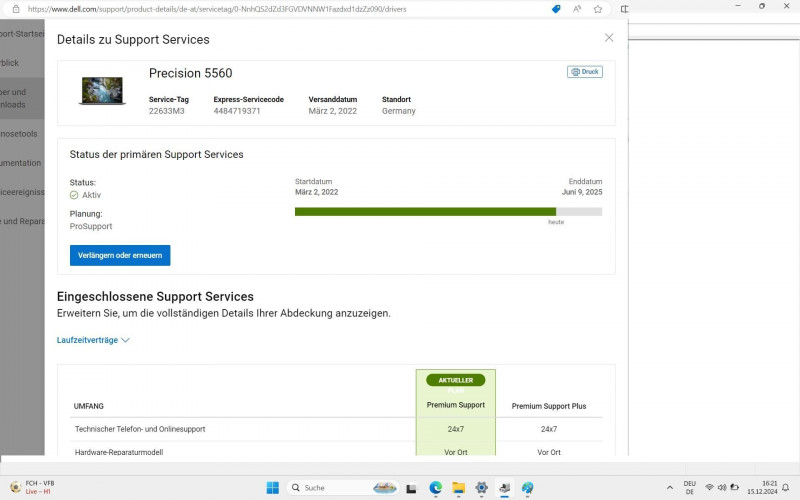Expand the Laufzeitverträge section

[93, 340]
